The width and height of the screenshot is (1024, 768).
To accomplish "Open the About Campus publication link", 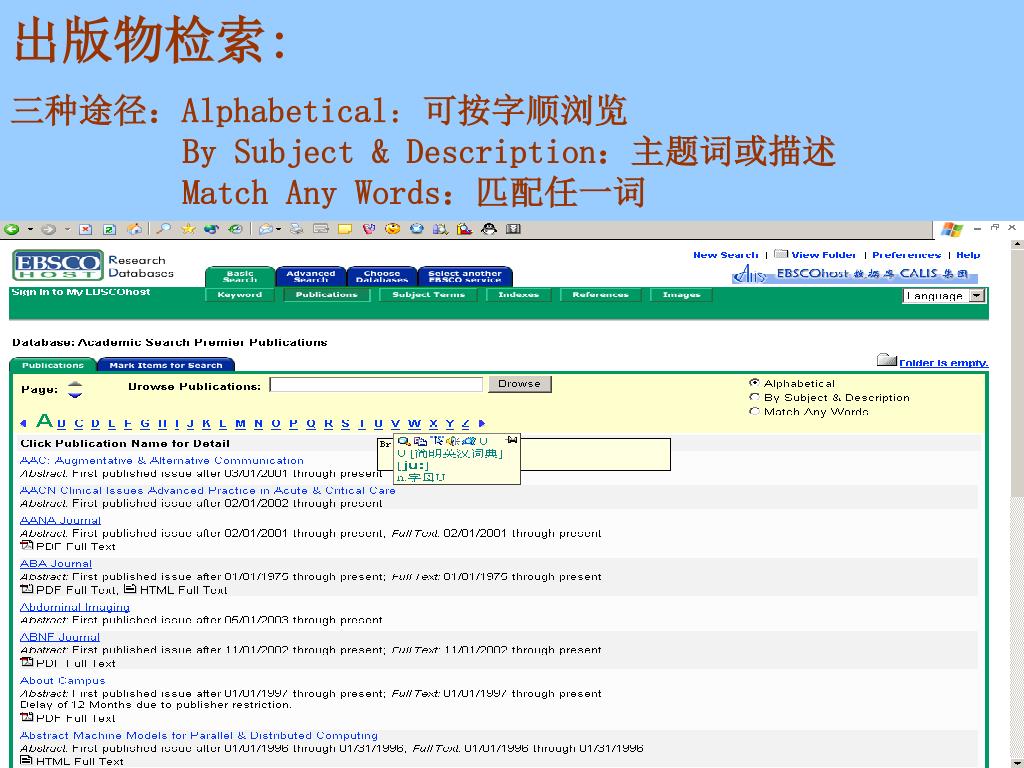I will tap(62, 680).
